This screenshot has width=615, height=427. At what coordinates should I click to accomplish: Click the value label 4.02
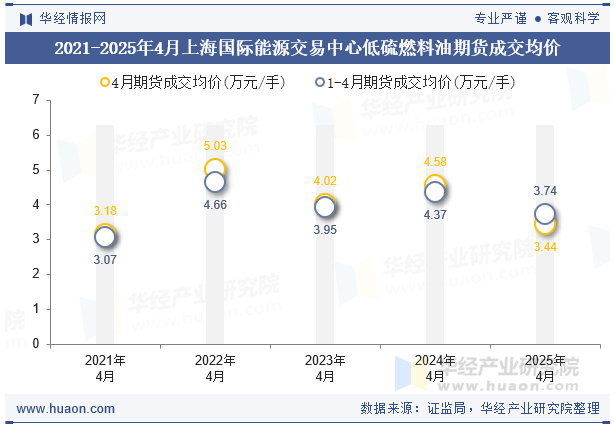325,181
